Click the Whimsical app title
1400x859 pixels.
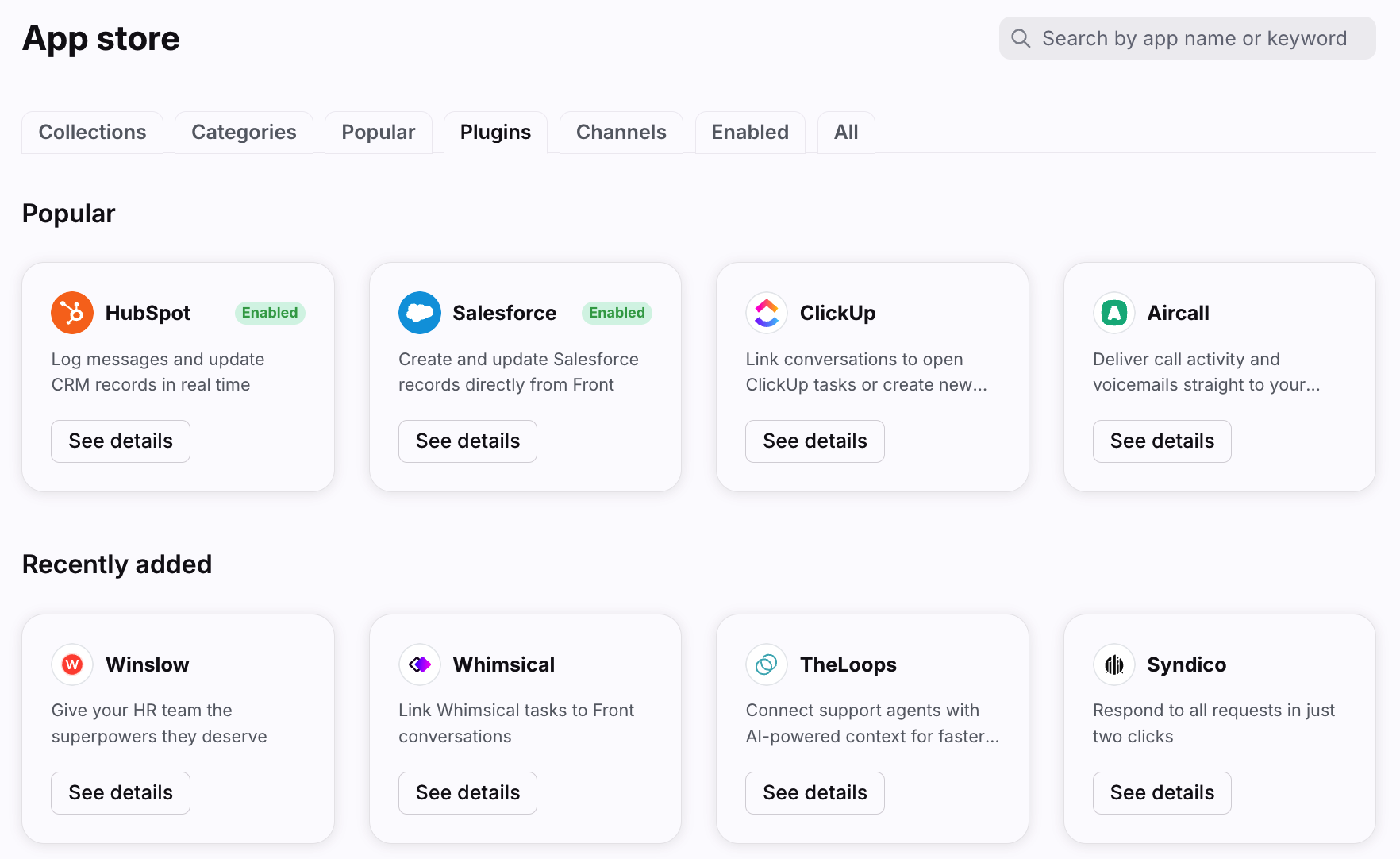pyautogui.click(x=504, y=664)
